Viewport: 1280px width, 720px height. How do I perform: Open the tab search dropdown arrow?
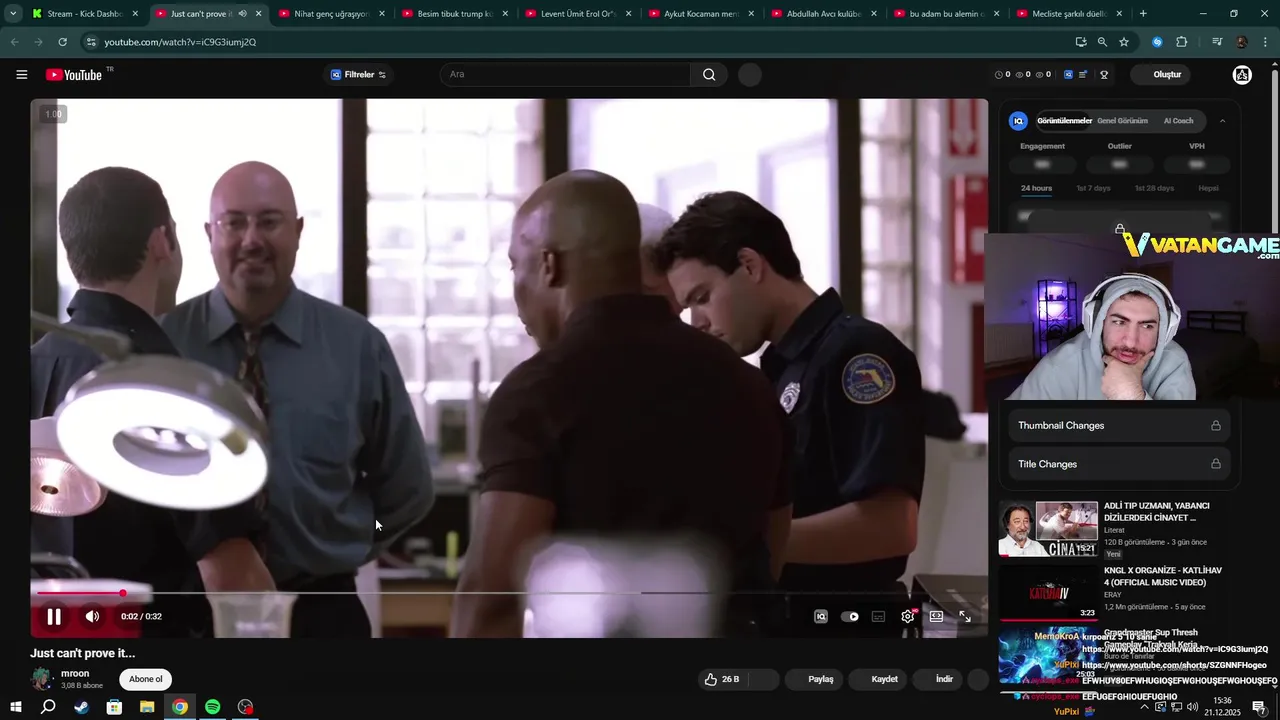point(13,14)
